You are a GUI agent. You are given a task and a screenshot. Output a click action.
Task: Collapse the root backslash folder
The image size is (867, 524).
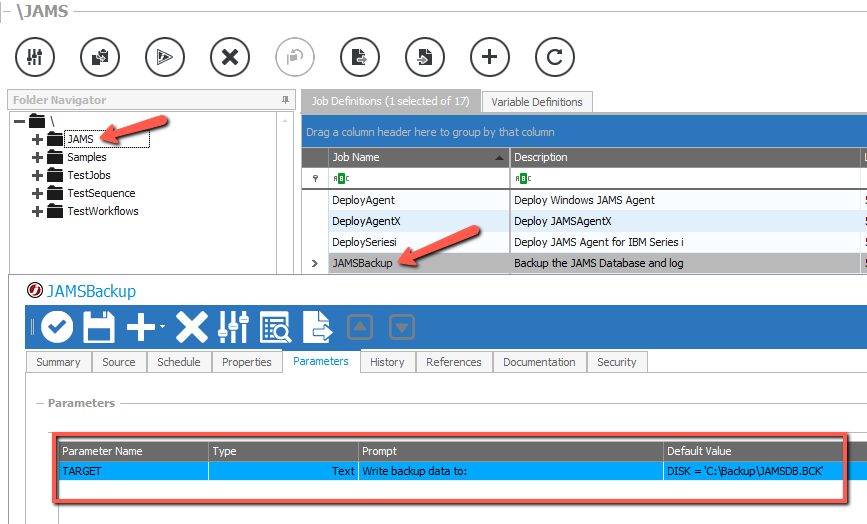click(19, 120)
